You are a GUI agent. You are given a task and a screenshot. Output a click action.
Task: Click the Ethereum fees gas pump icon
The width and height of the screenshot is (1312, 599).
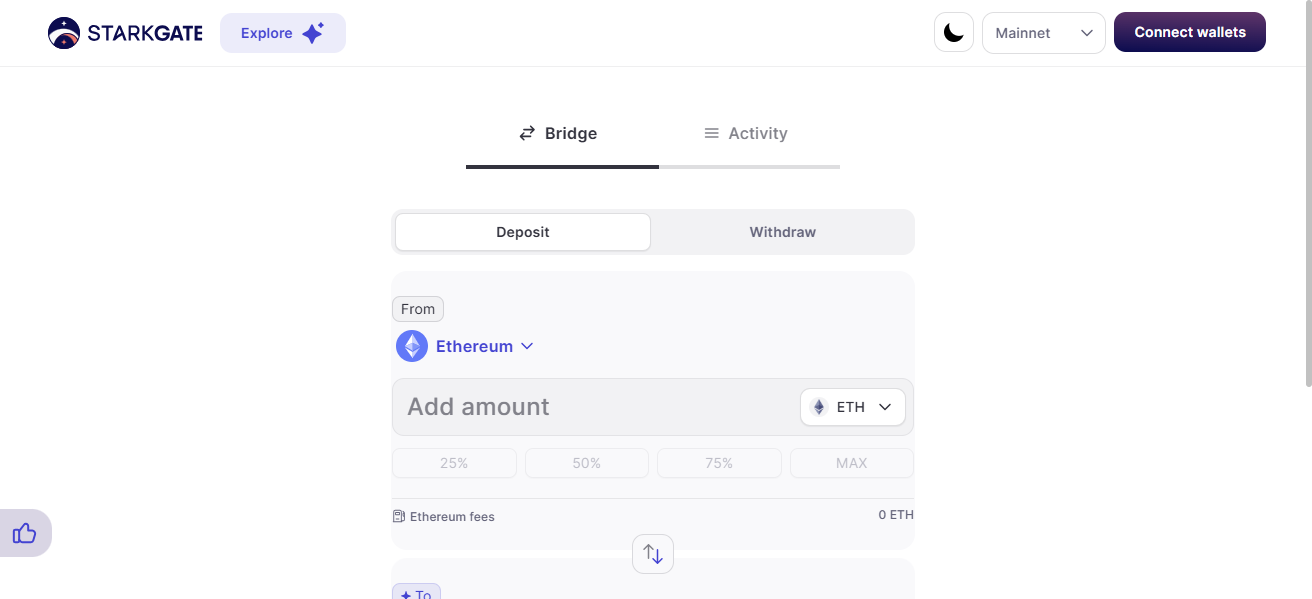pyautogui.click(x=399, y=517)
